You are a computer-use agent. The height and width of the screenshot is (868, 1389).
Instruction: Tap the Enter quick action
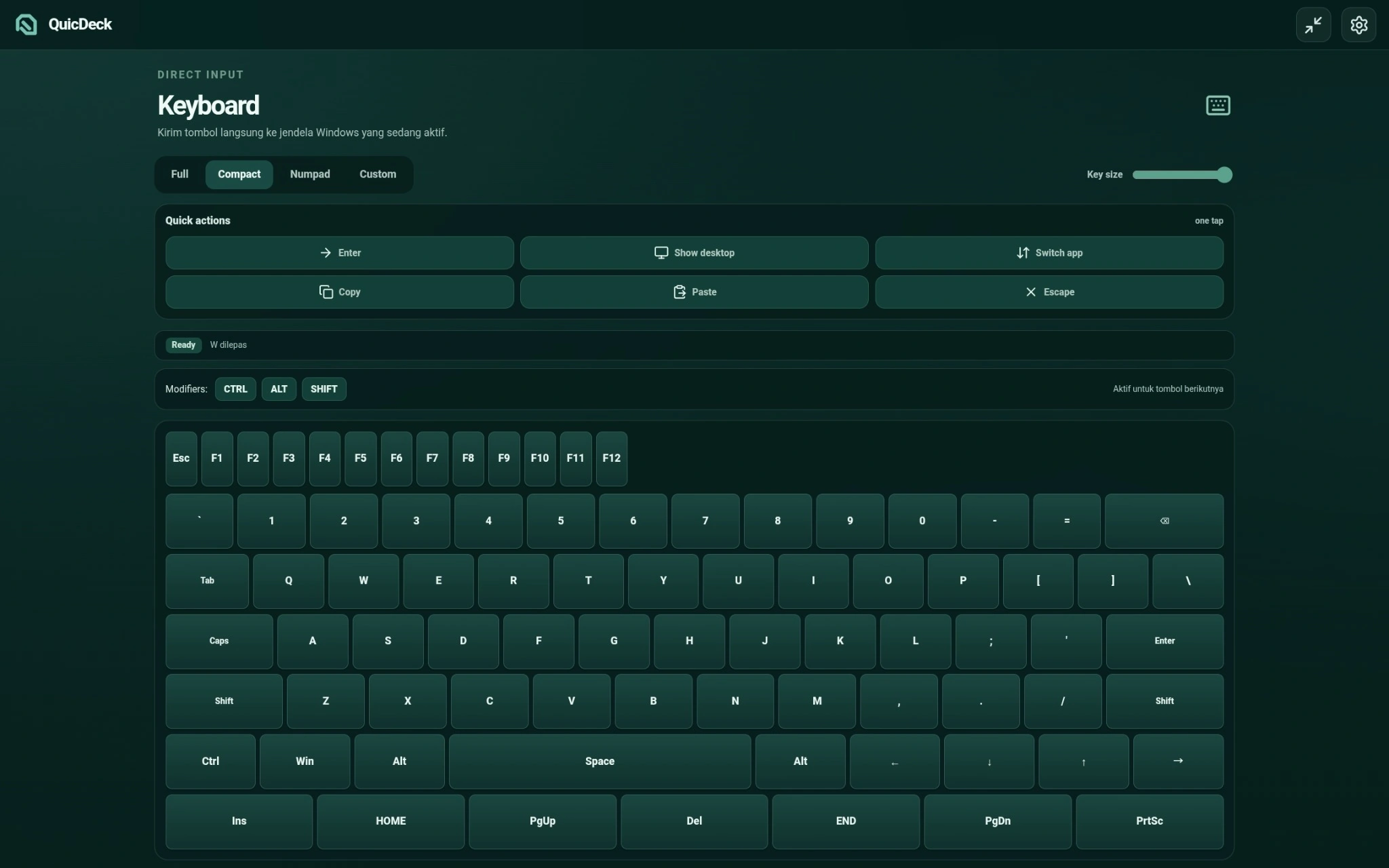click(x=340, y=253)
